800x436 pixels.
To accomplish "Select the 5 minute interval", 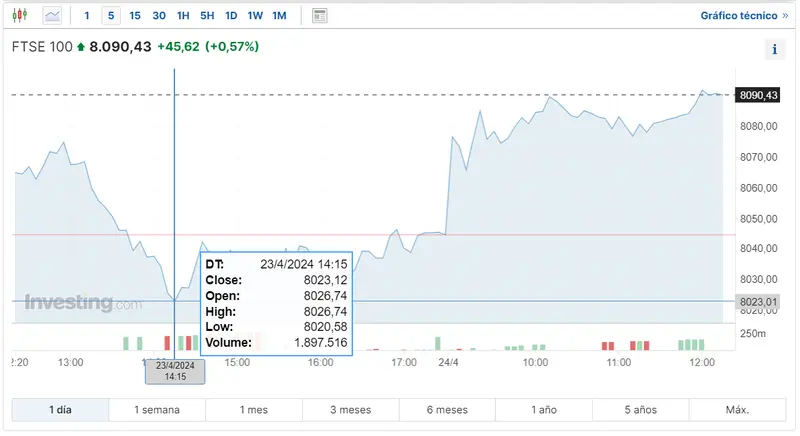I will coord(111,16).
